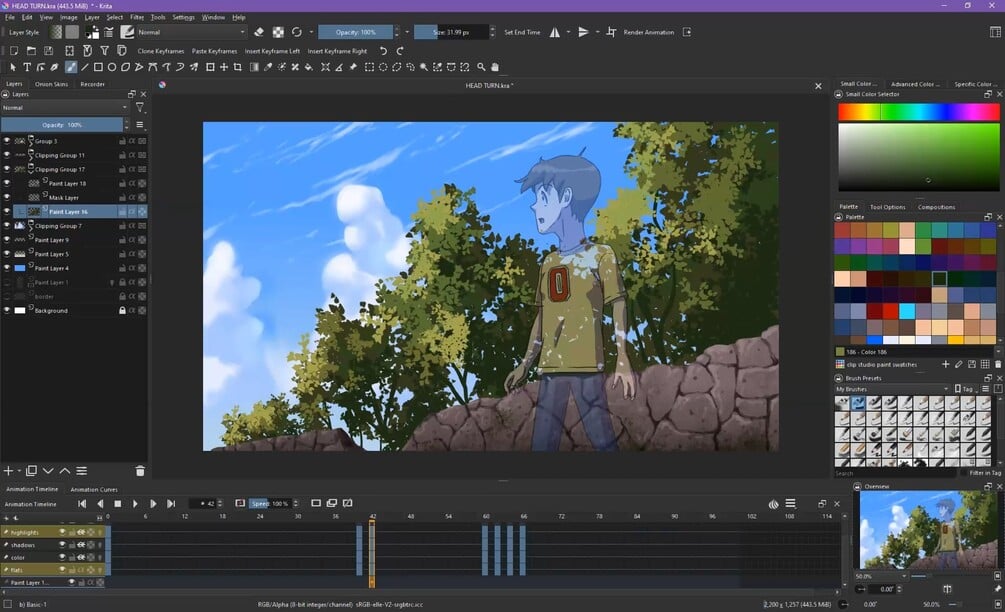Click the Add layer plus icon
1005x612 pixels.
pos(8,471)
